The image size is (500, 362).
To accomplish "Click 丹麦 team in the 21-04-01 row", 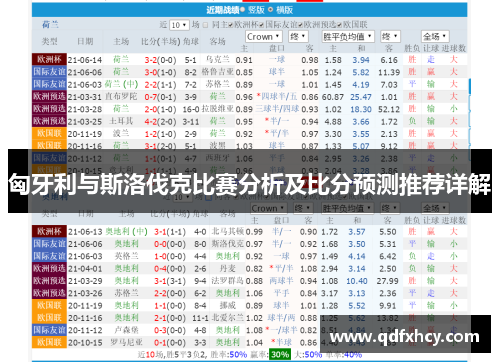I will 228,269.
